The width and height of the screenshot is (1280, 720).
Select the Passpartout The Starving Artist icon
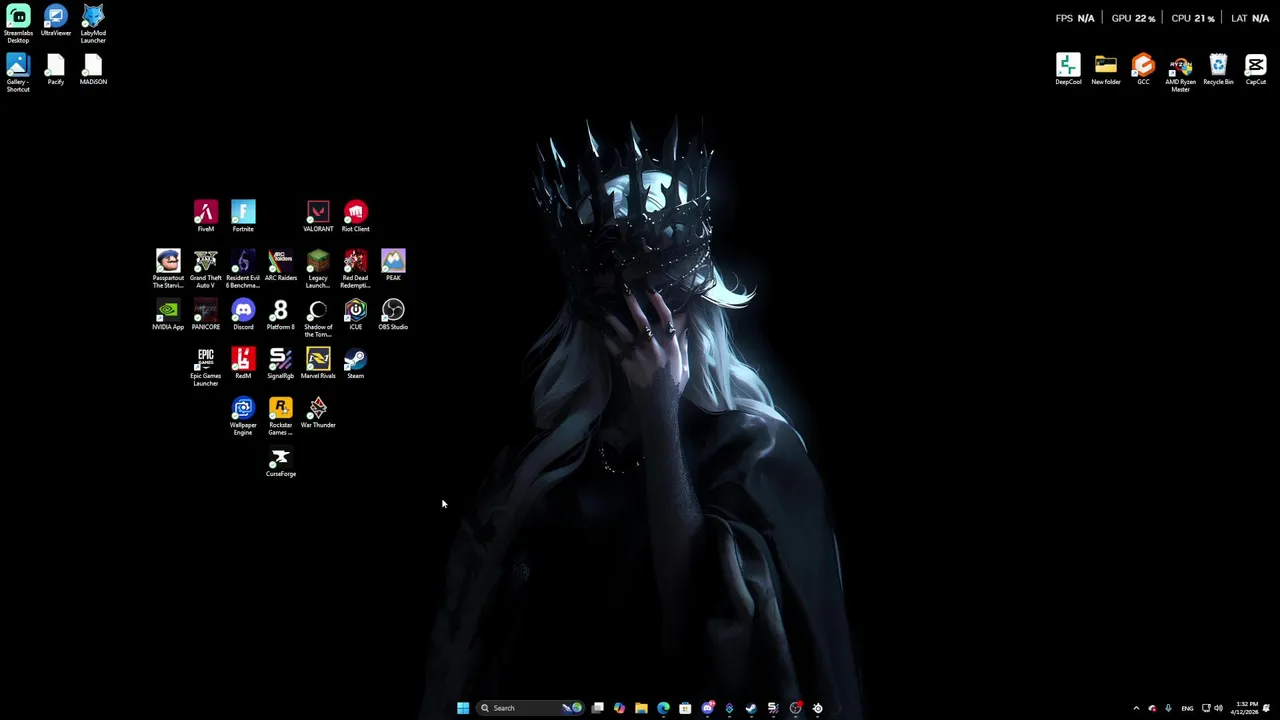(168, 269)
